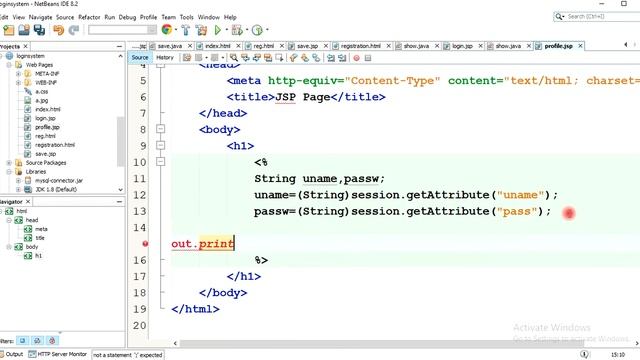Image resolution: width=640 pixels, height=360 pixels.
Task: Close the profile.jsp tab
Action: (x=580, y=46)
